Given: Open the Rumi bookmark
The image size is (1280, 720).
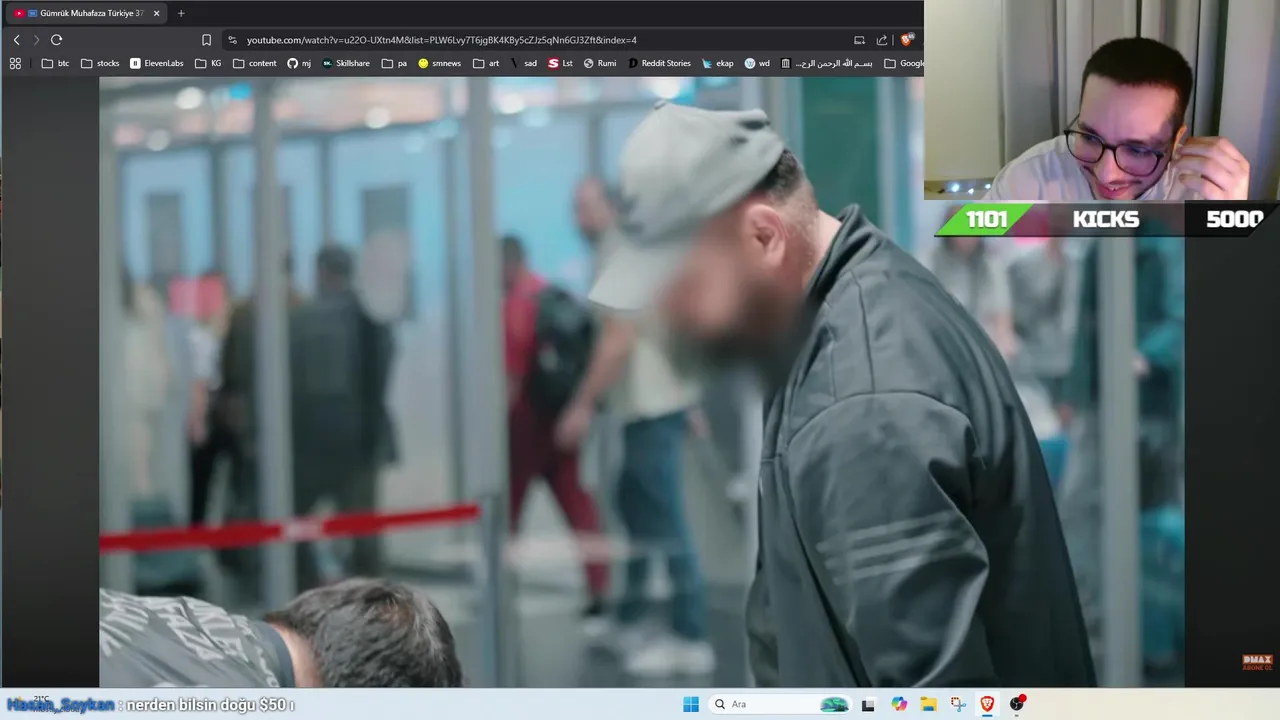Looking at the screenshot, I should click(599, 63).
